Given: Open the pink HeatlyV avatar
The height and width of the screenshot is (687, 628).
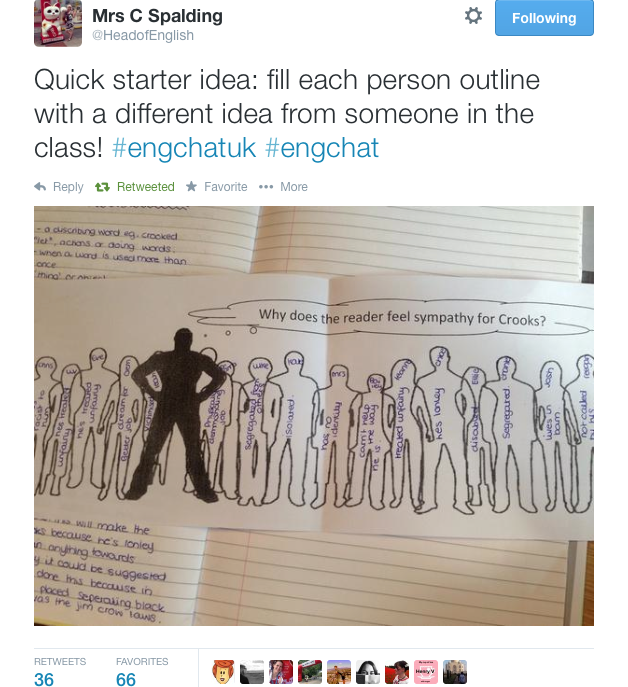Looking at the screenshot, I should pos(426,672).
